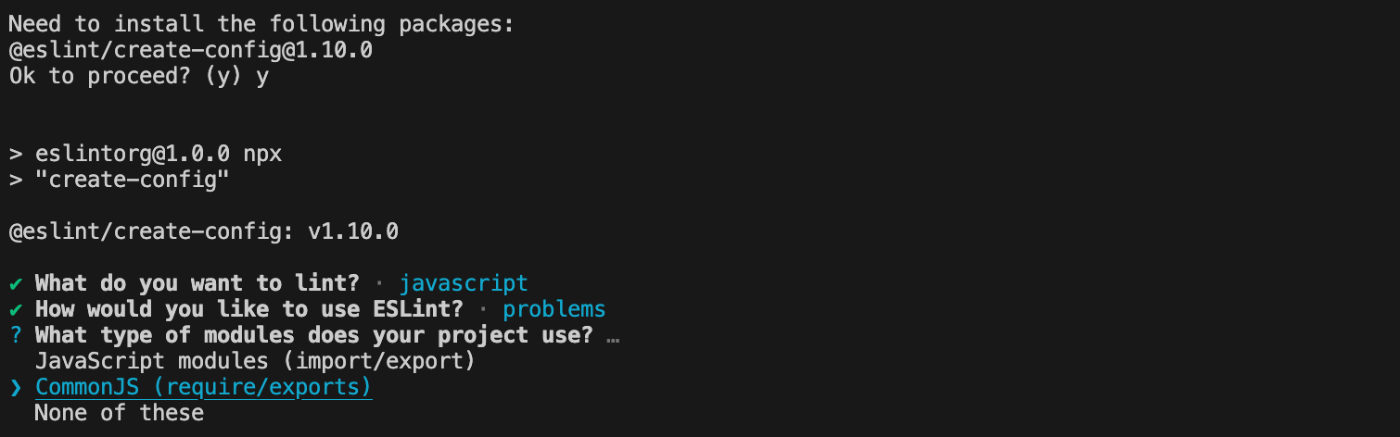
Task: Click the "javascript" answer text
Action: pos(463,284)
